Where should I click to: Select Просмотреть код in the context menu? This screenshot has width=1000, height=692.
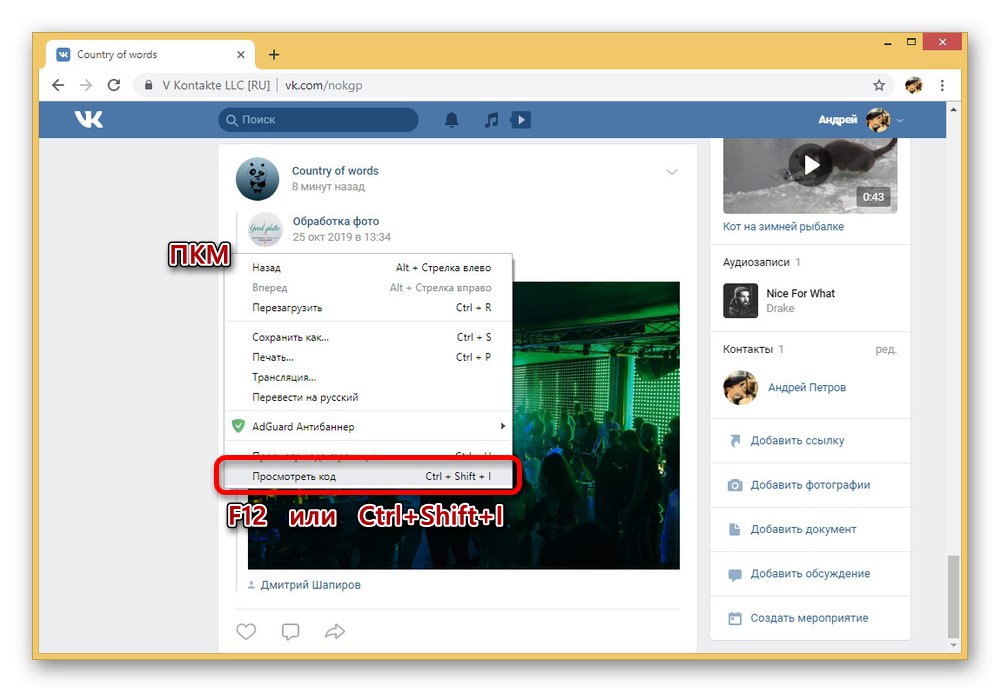[369, 476]
